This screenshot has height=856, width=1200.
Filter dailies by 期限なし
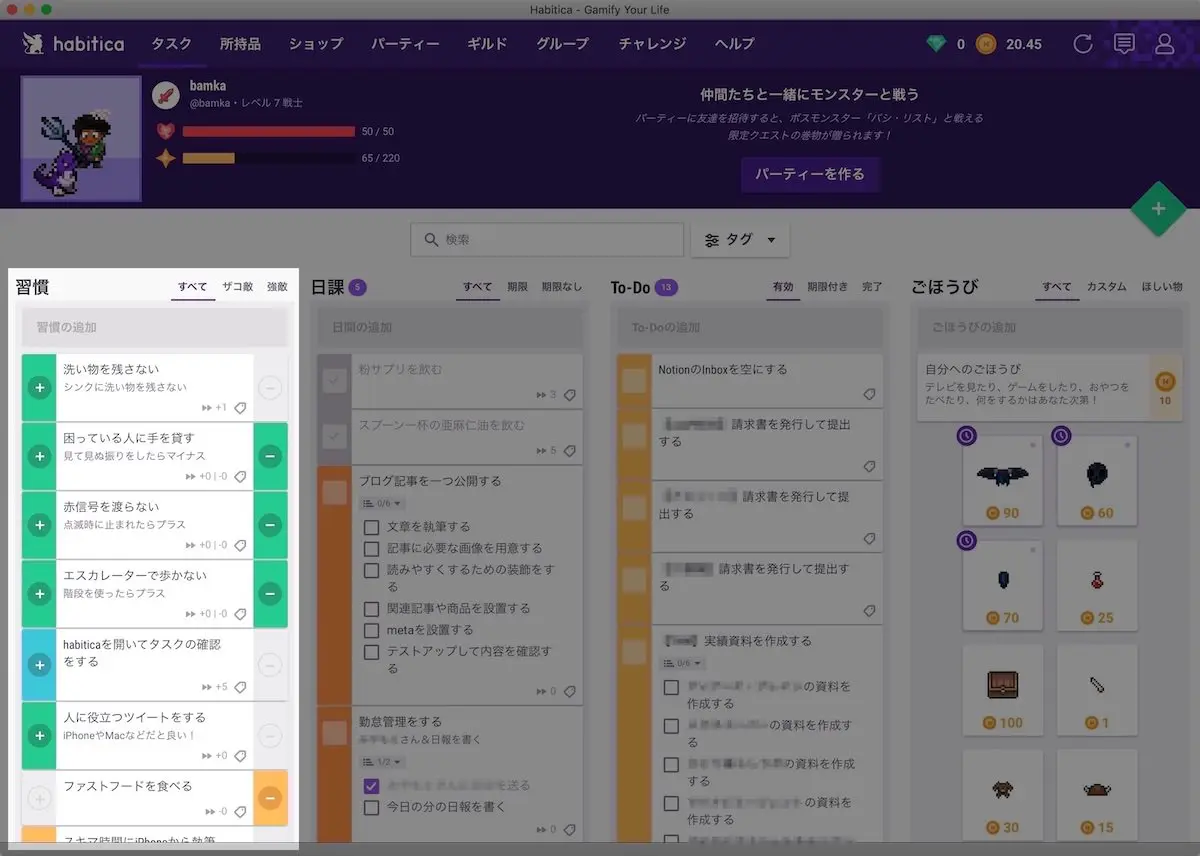(x=562, y=287)
